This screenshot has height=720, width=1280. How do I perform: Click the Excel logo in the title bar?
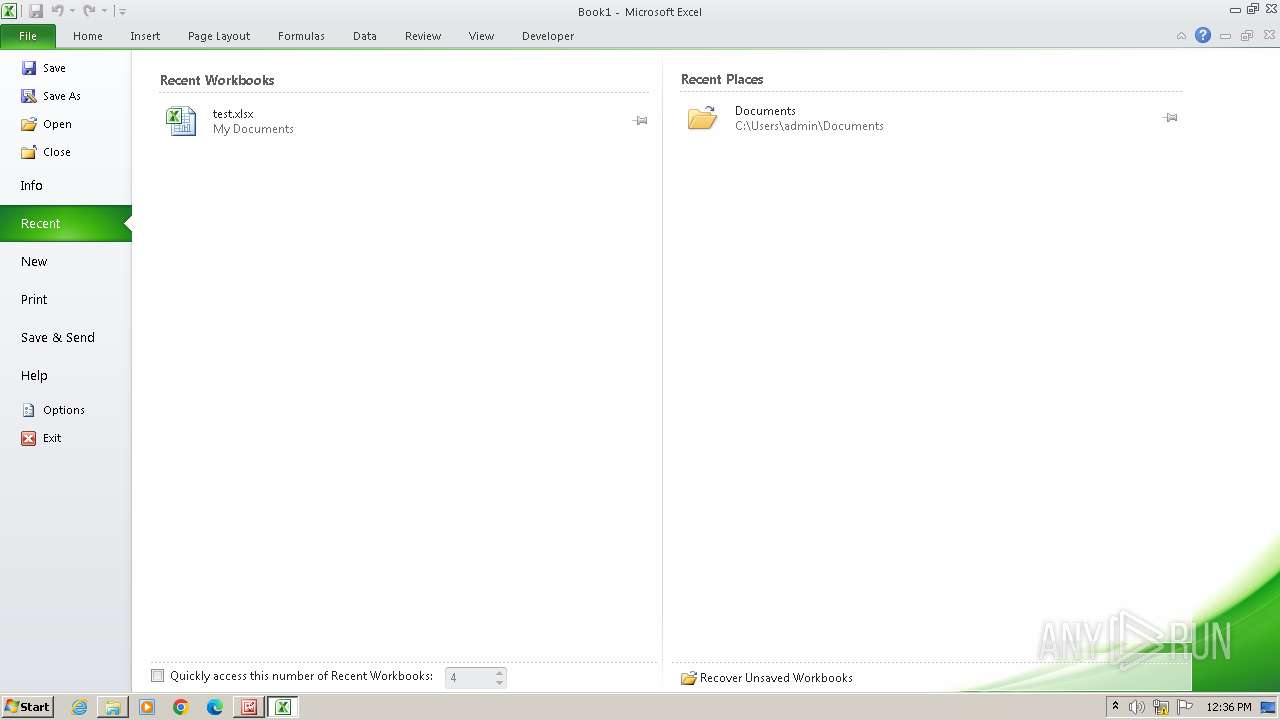[9, 11]
